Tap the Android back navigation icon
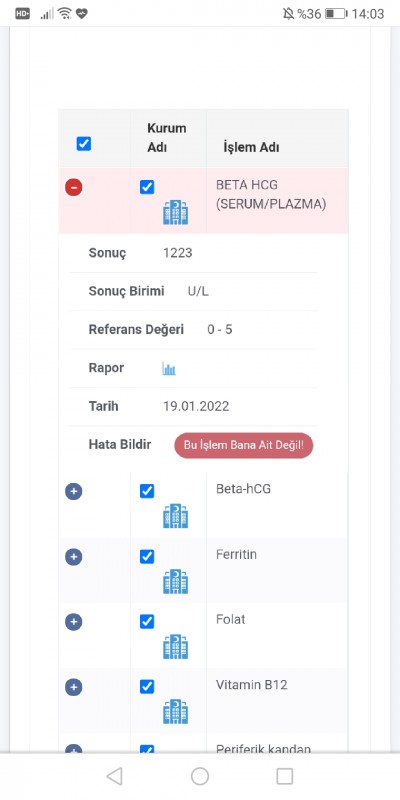The width and height of the screenshot is (400, 800). (114, 776)
